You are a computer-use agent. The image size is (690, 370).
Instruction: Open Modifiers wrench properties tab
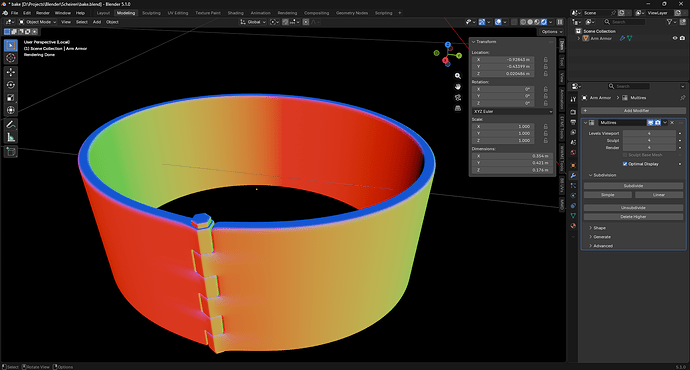coord(573,176)
